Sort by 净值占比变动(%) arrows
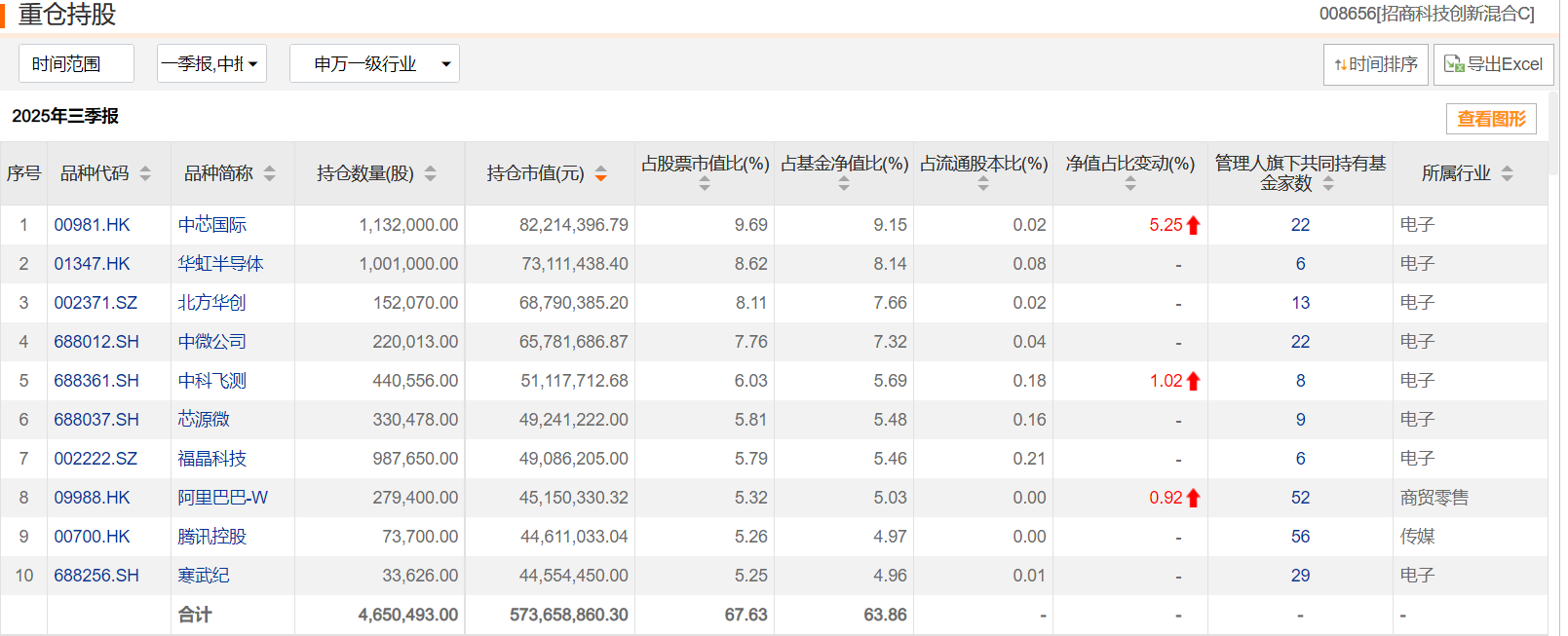Screen dimensions: 1568x636 1130,183
